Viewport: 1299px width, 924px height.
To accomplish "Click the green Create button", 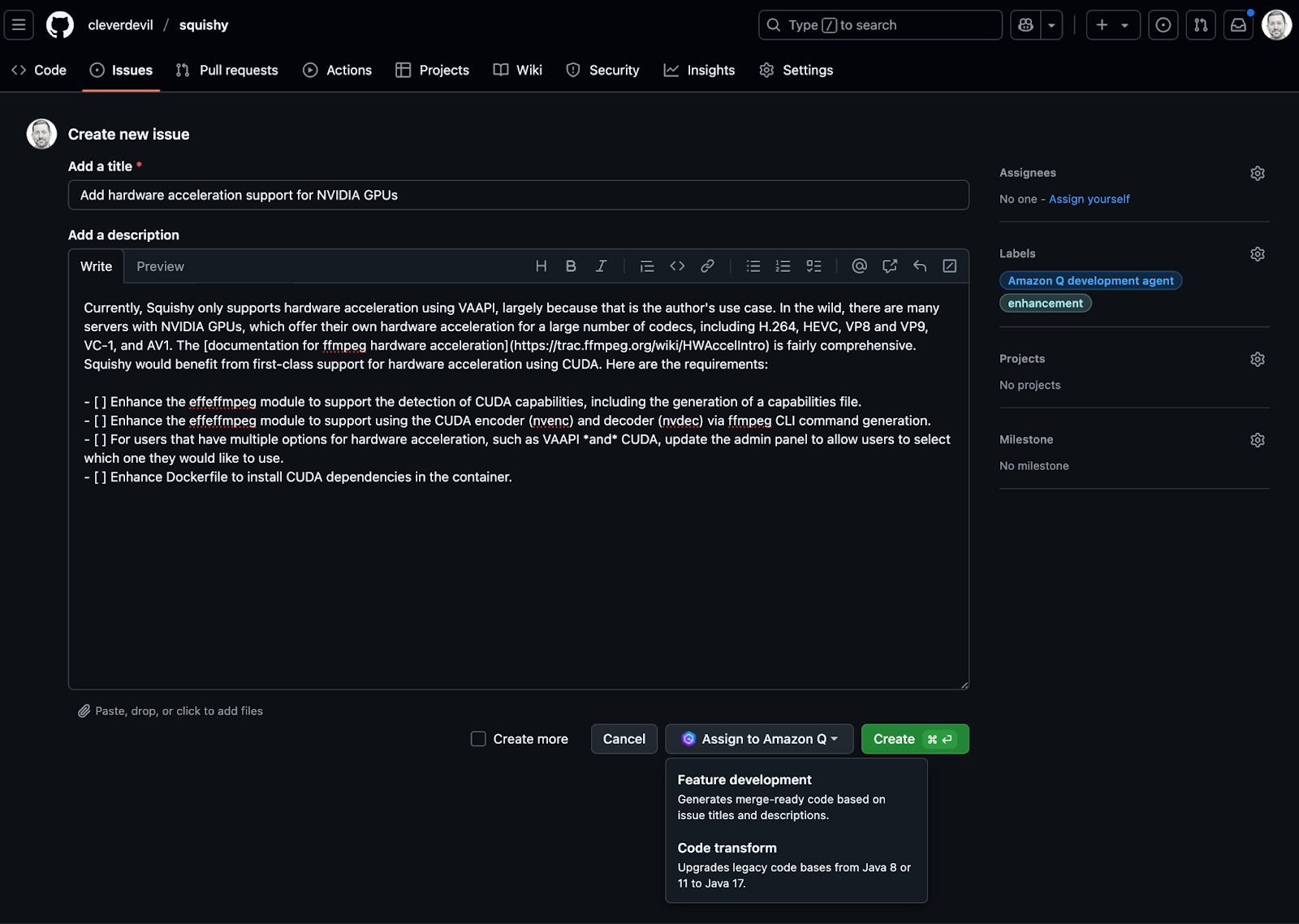I will click(914, 739).
